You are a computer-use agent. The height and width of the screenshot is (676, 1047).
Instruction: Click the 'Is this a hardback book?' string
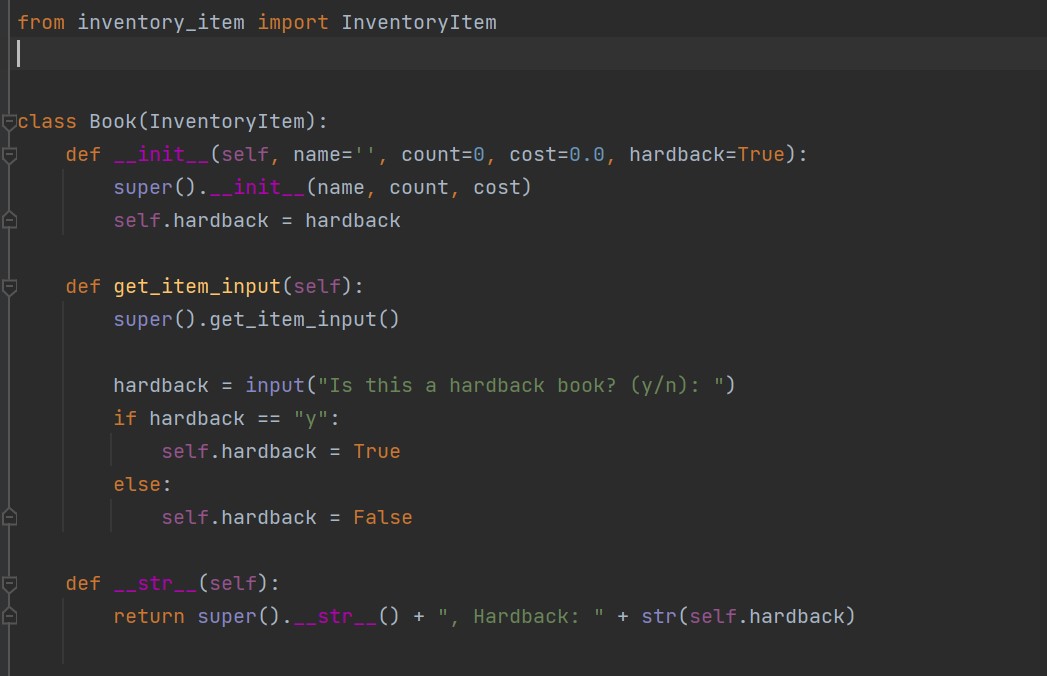[x=521, y=385]
